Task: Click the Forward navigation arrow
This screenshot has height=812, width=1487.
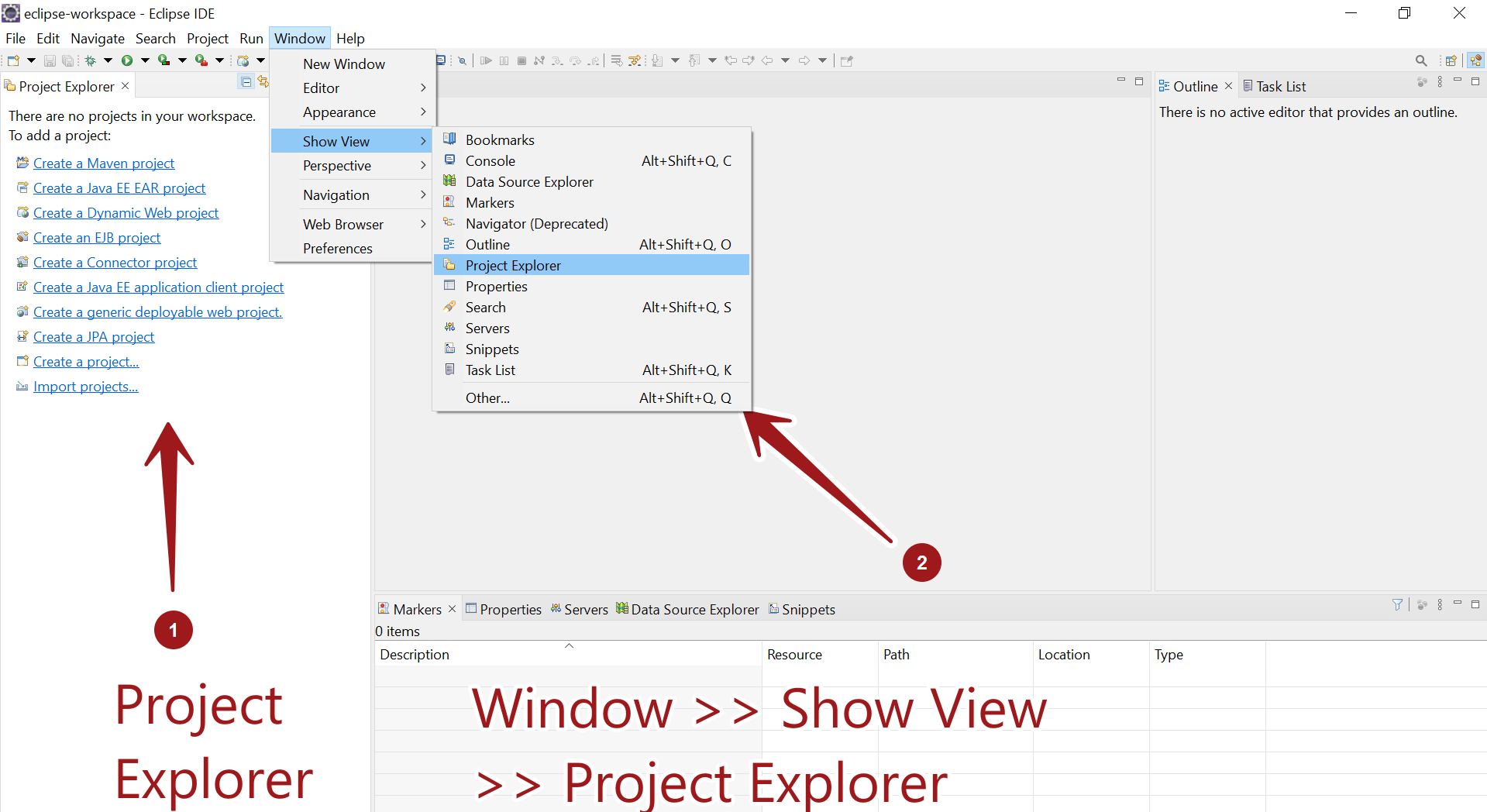Action: pyautogui.click(x=804, y=60)
